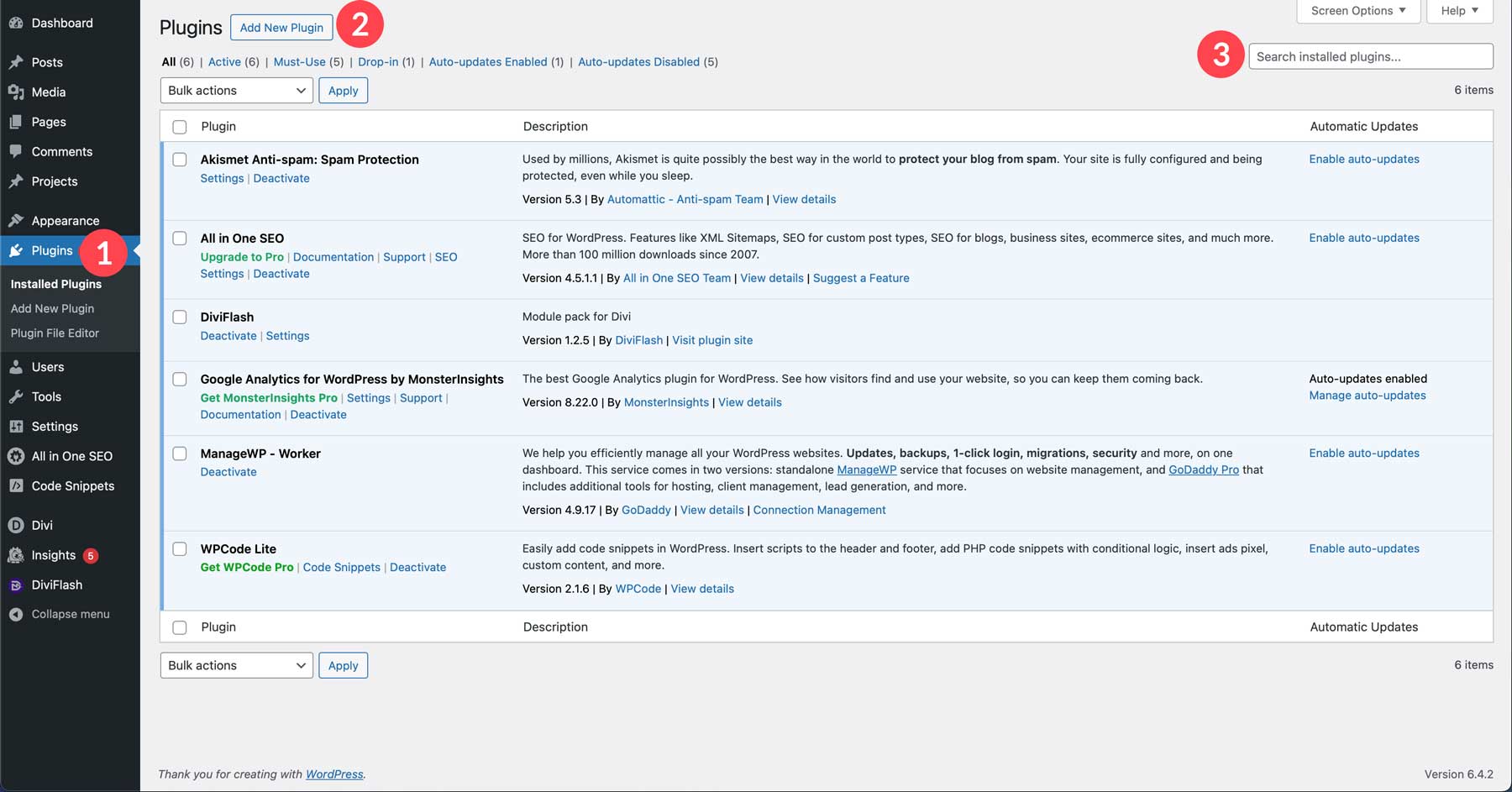
Task: Focus the Search installed plugins field
Action: [1370, 56]
